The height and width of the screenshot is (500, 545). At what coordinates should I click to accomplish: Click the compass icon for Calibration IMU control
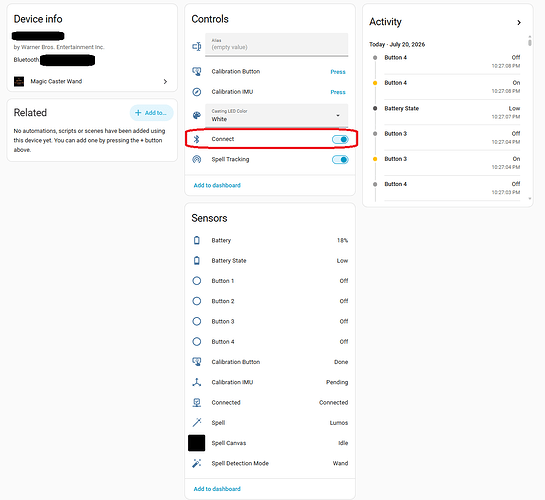197,92
